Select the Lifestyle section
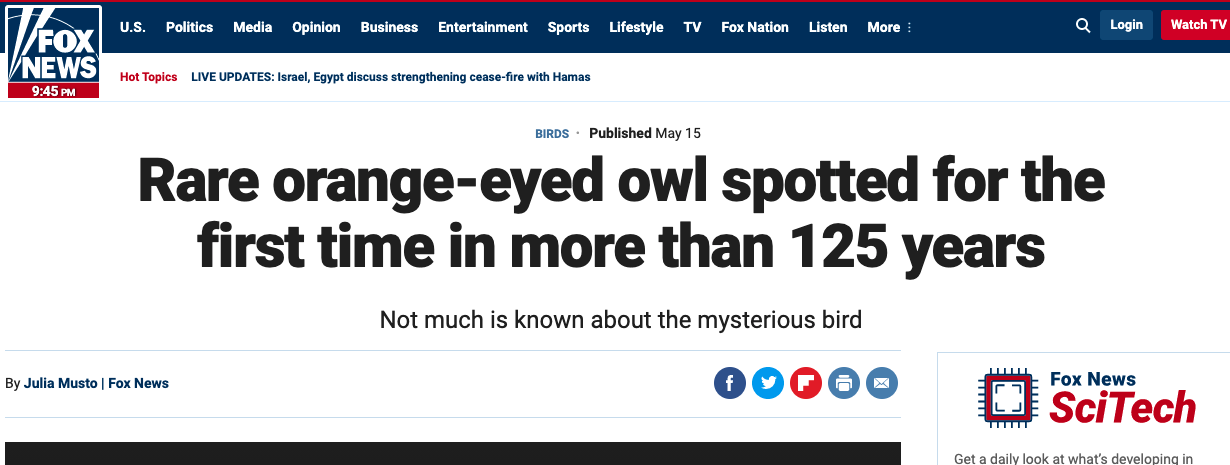This screenshot has height=465, width=1230. click(636, 27)
